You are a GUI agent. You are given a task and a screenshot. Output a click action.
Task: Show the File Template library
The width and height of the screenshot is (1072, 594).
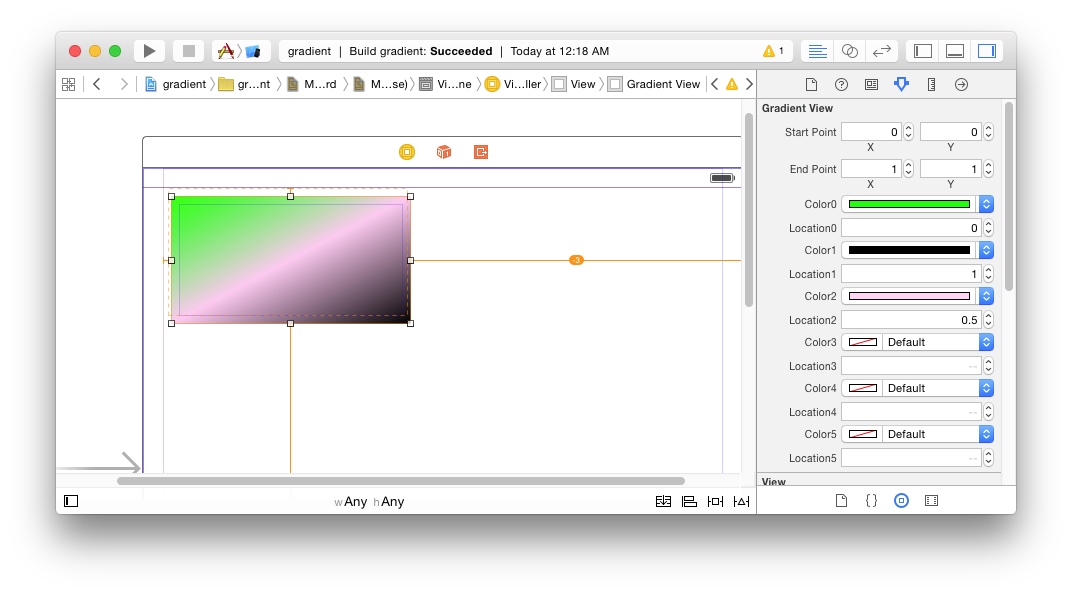tap(842, 500)
